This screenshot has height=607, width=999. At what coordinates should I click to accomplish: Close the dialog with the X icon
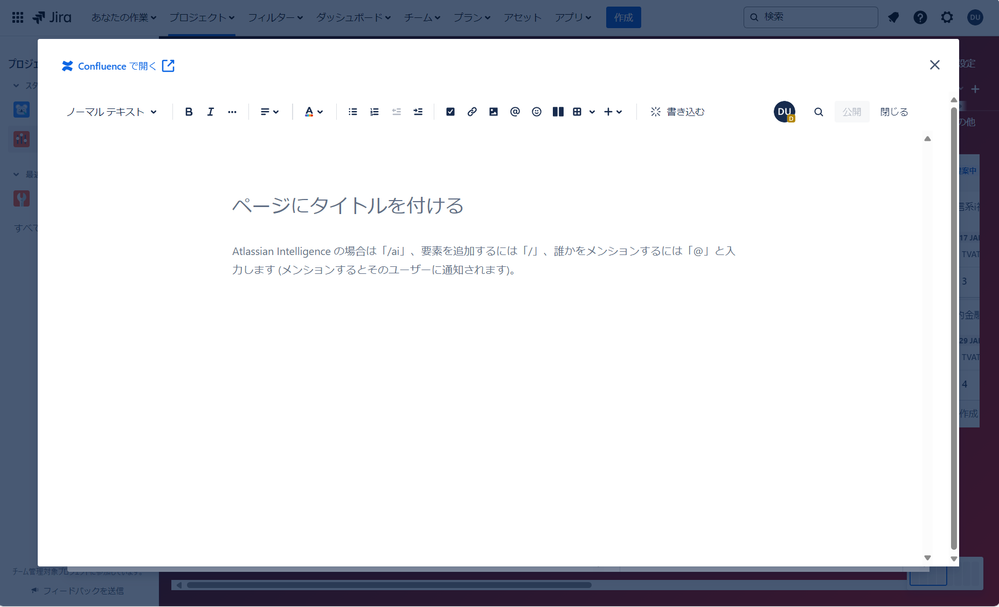pos(935,65)
